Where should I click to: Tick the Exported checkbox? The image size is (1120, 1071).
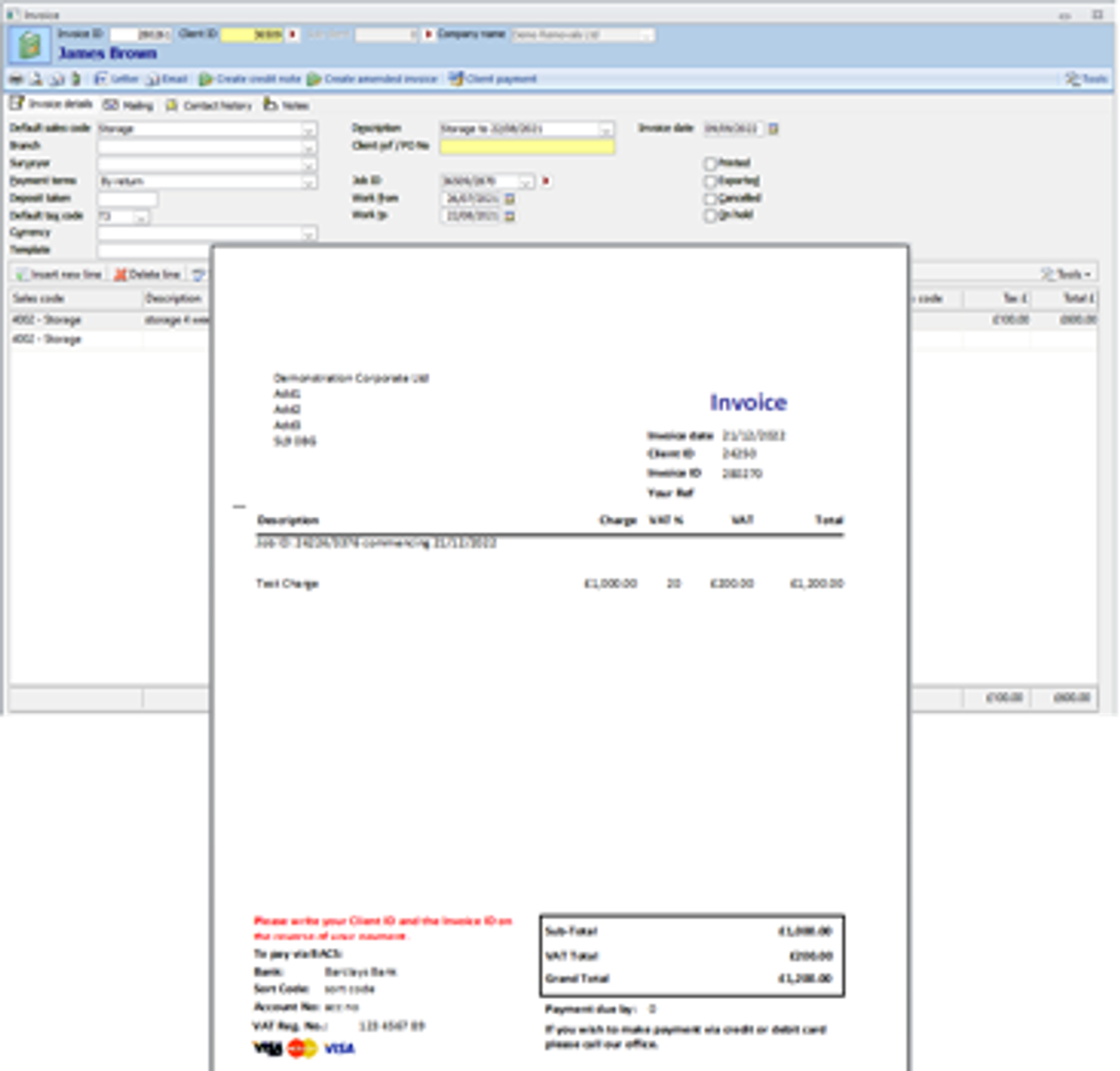(x=710, y=182)
